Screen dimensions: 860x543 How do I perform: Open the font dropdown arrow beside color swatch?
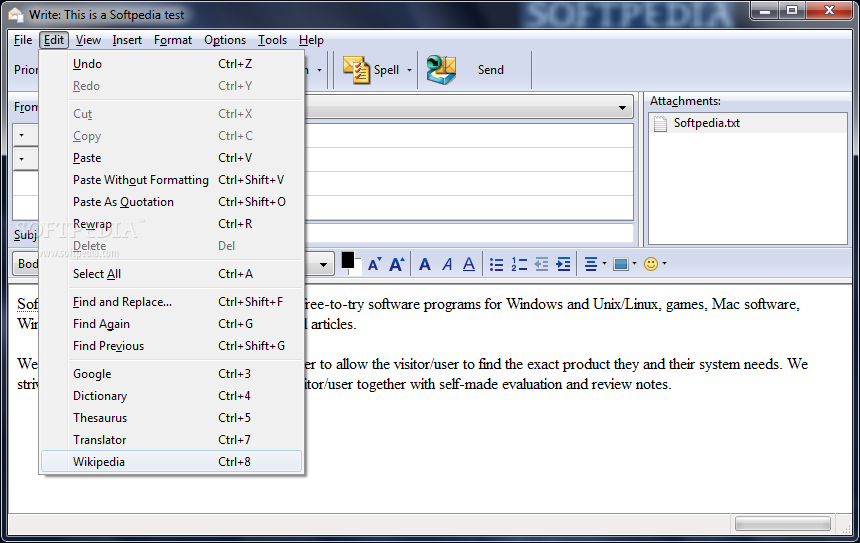pos(324,265)
